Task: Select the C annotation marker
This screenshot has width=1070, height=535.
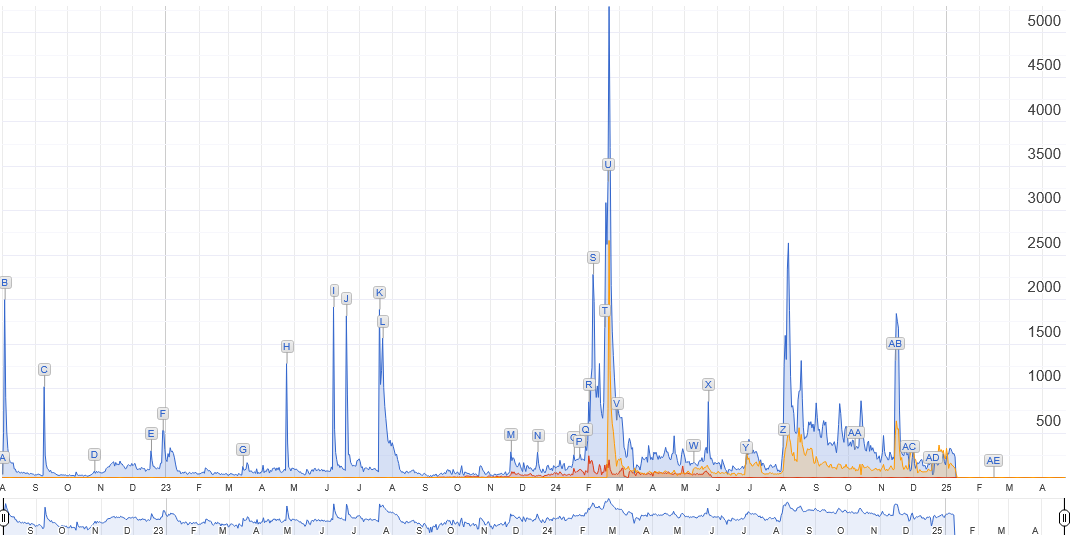Action: coord(44,370)
